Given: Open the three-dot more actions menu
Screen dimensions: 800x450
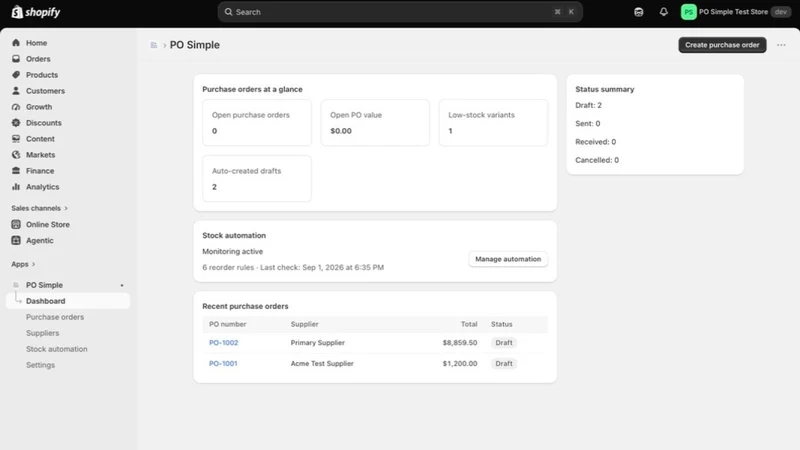Looking at the screenshot, I should [x=781, y=45].
